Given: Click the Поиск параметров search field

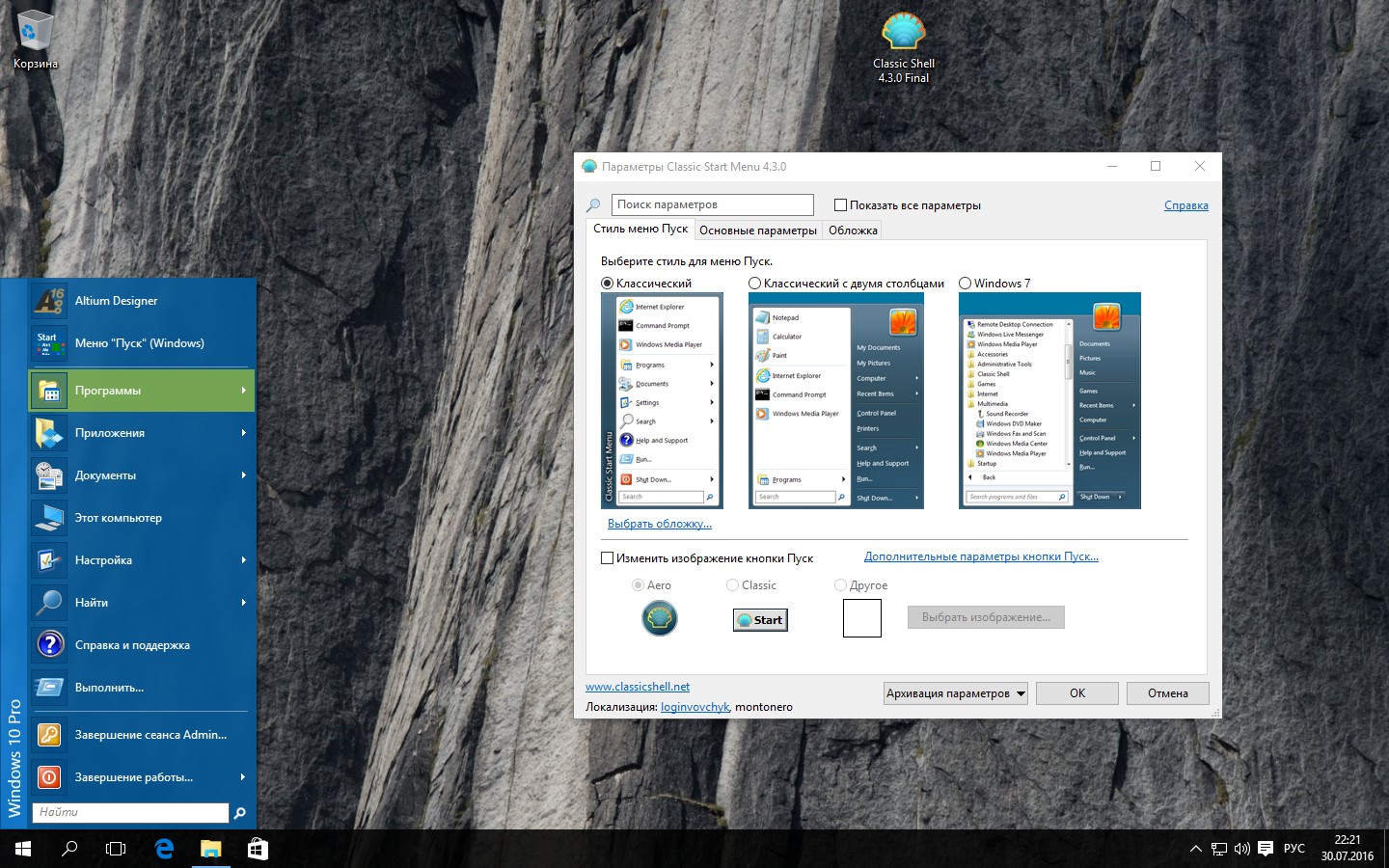Looking at the screenshot, I should tap(713, 204).
